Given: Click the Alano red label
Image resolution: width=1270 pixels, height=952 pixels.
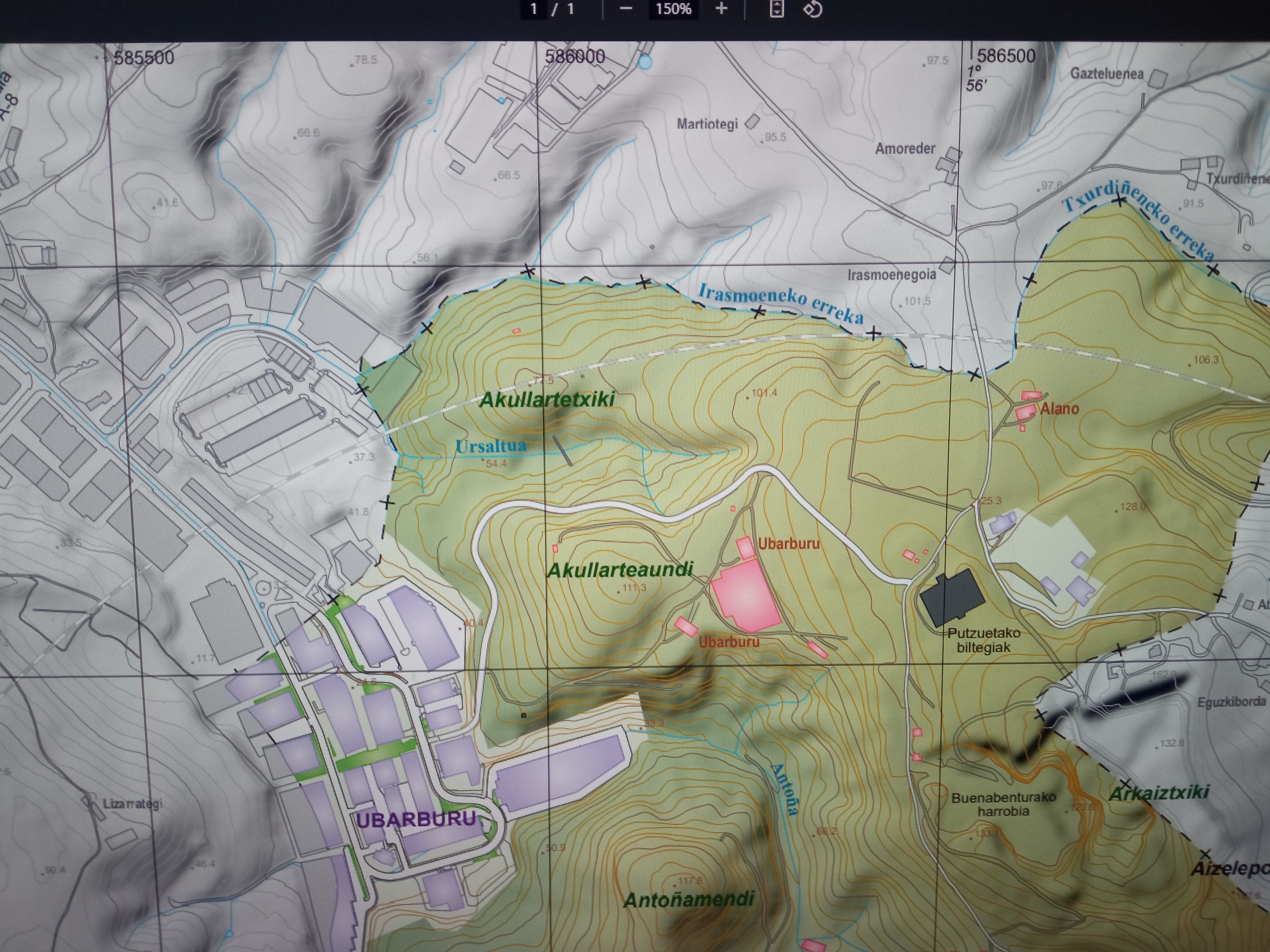Looking at the screenshot, I should coord(1059,409).
